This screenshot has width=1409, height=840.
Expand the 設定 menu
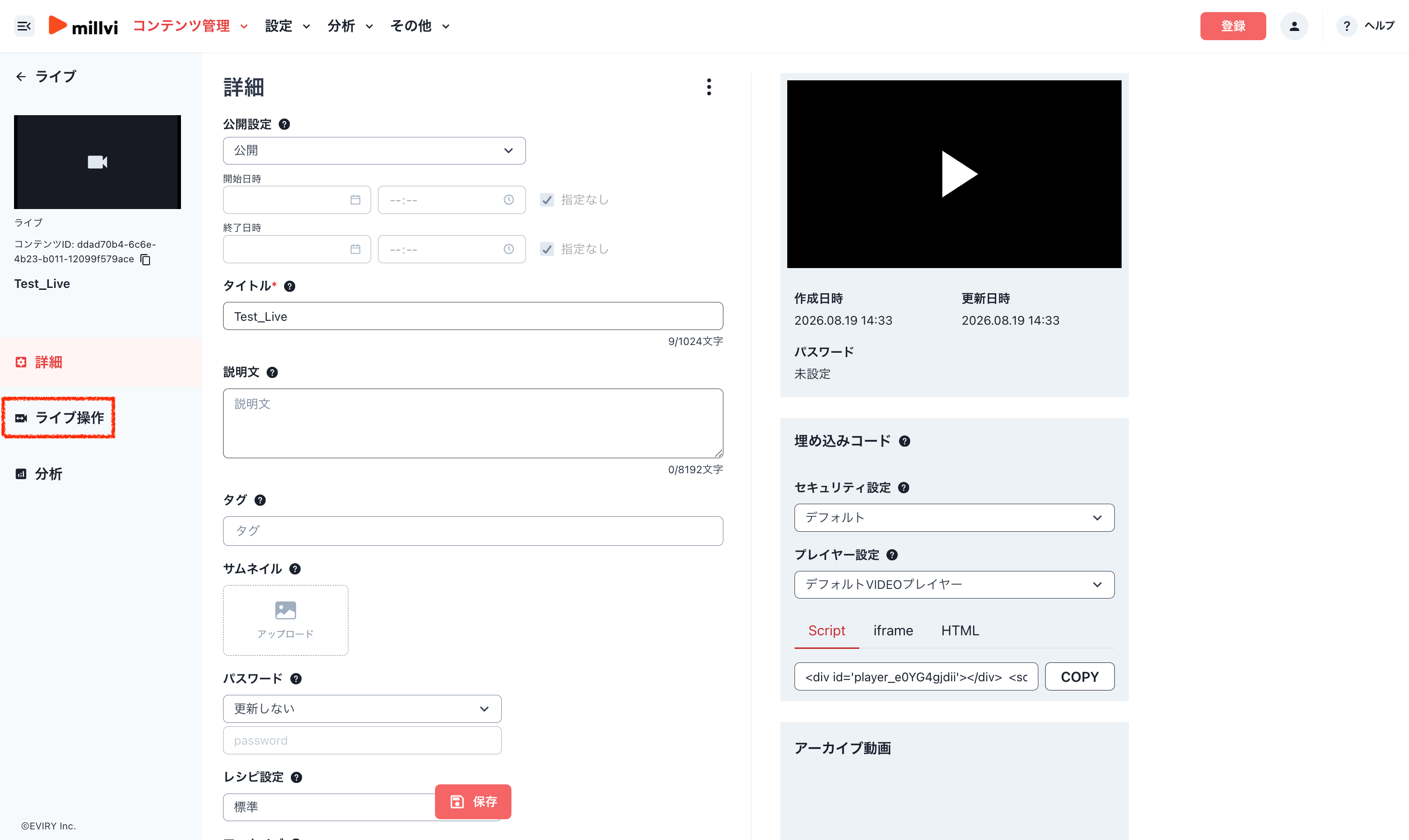point(287,26)
